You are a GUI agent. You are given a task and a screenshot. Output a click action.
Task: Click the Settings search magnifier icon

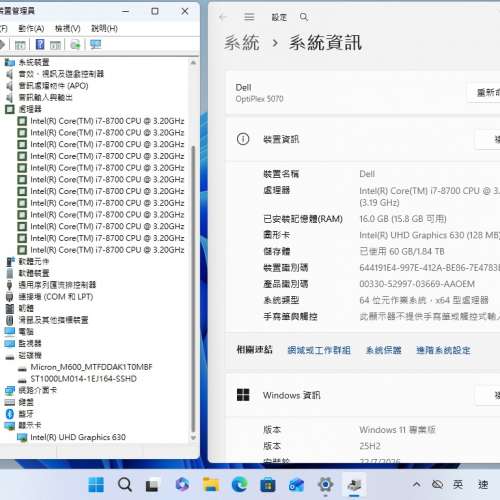click(x=304, y=17)
